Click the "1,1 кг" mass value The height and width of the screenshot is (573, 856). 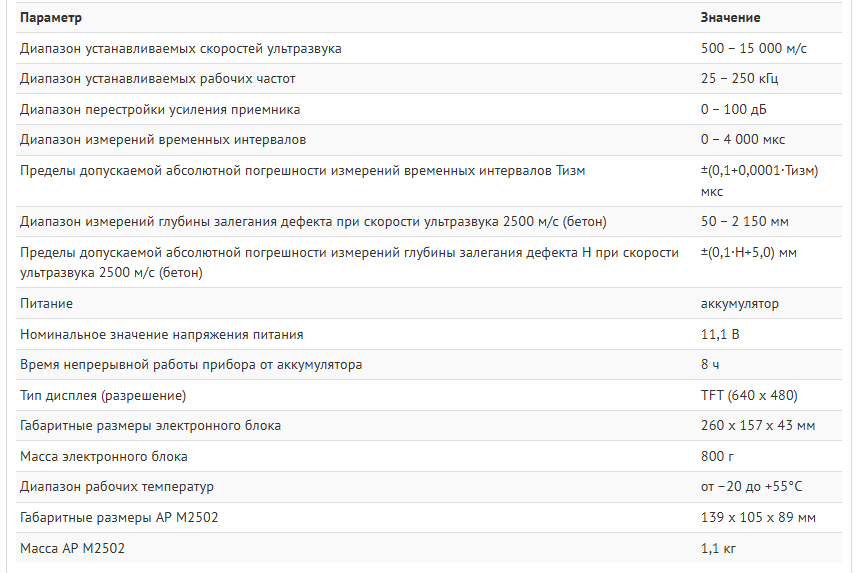[719, 548]
